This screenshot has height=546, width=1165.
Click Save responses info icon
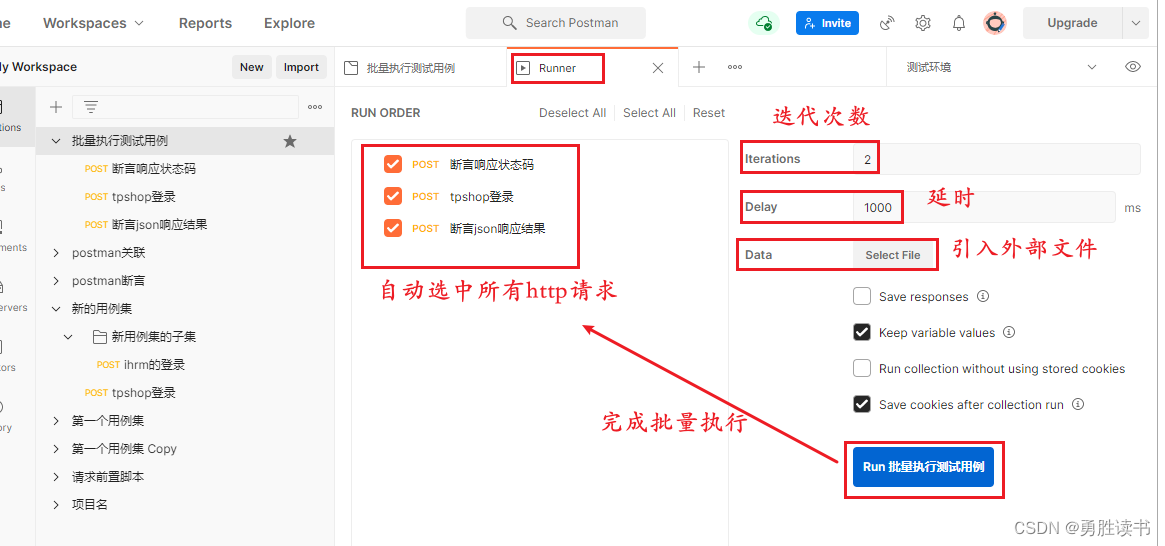[x=983, y=296]
